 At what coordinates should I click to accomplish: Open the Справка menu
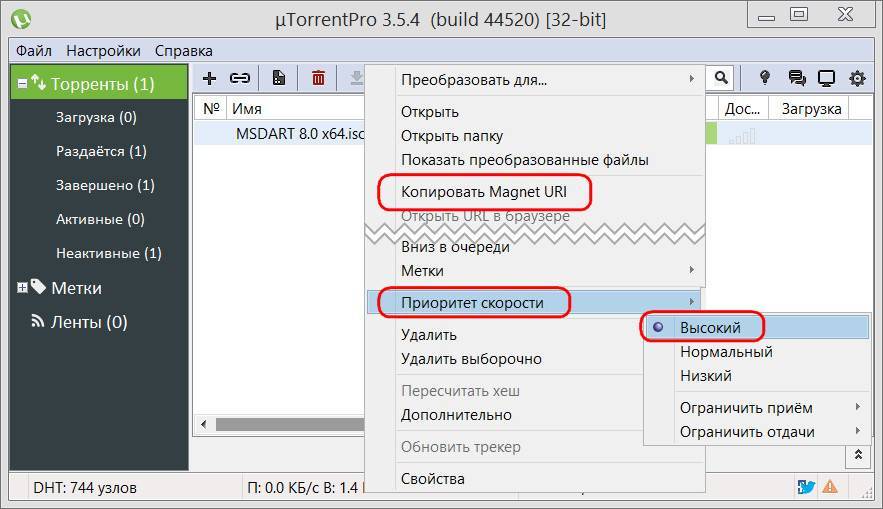click(x=184, y=51)
